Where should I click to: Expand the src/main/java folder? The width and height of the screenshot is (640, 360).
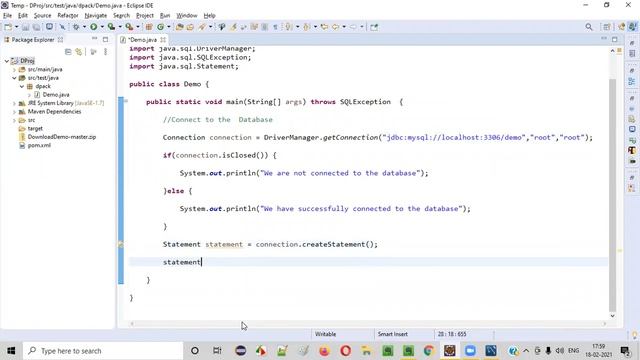[x=14, y=69]
